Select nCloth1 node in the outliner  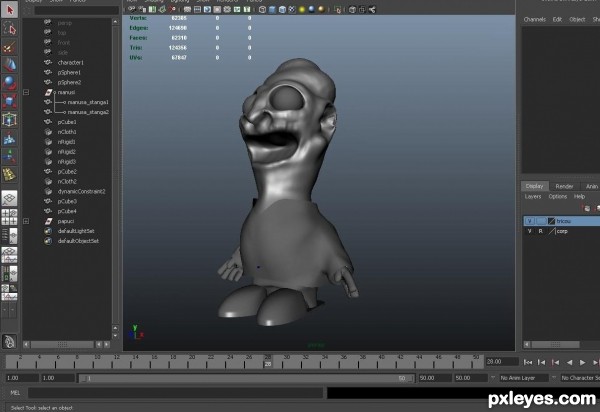67,132
